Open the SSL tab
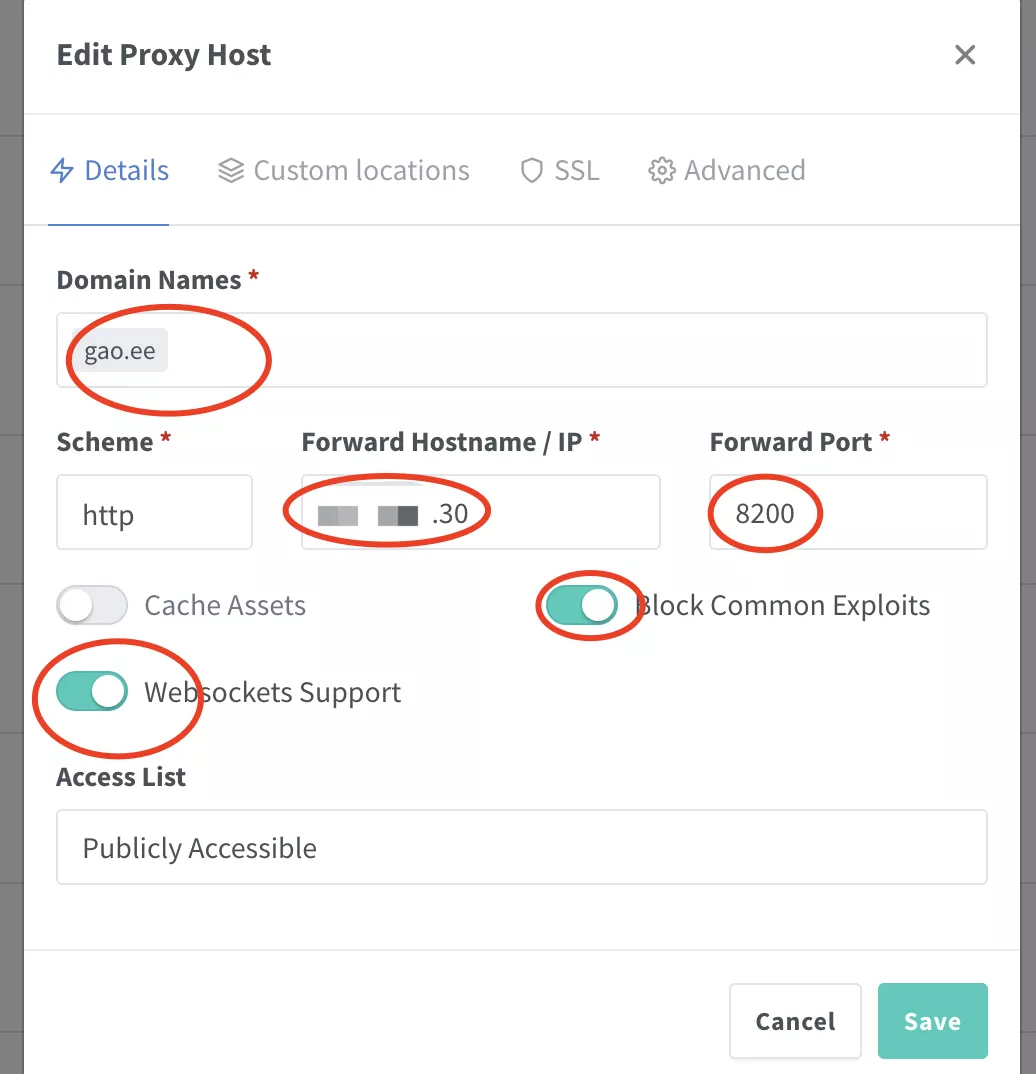1036x1074 pixels. [x=576, y=171]
